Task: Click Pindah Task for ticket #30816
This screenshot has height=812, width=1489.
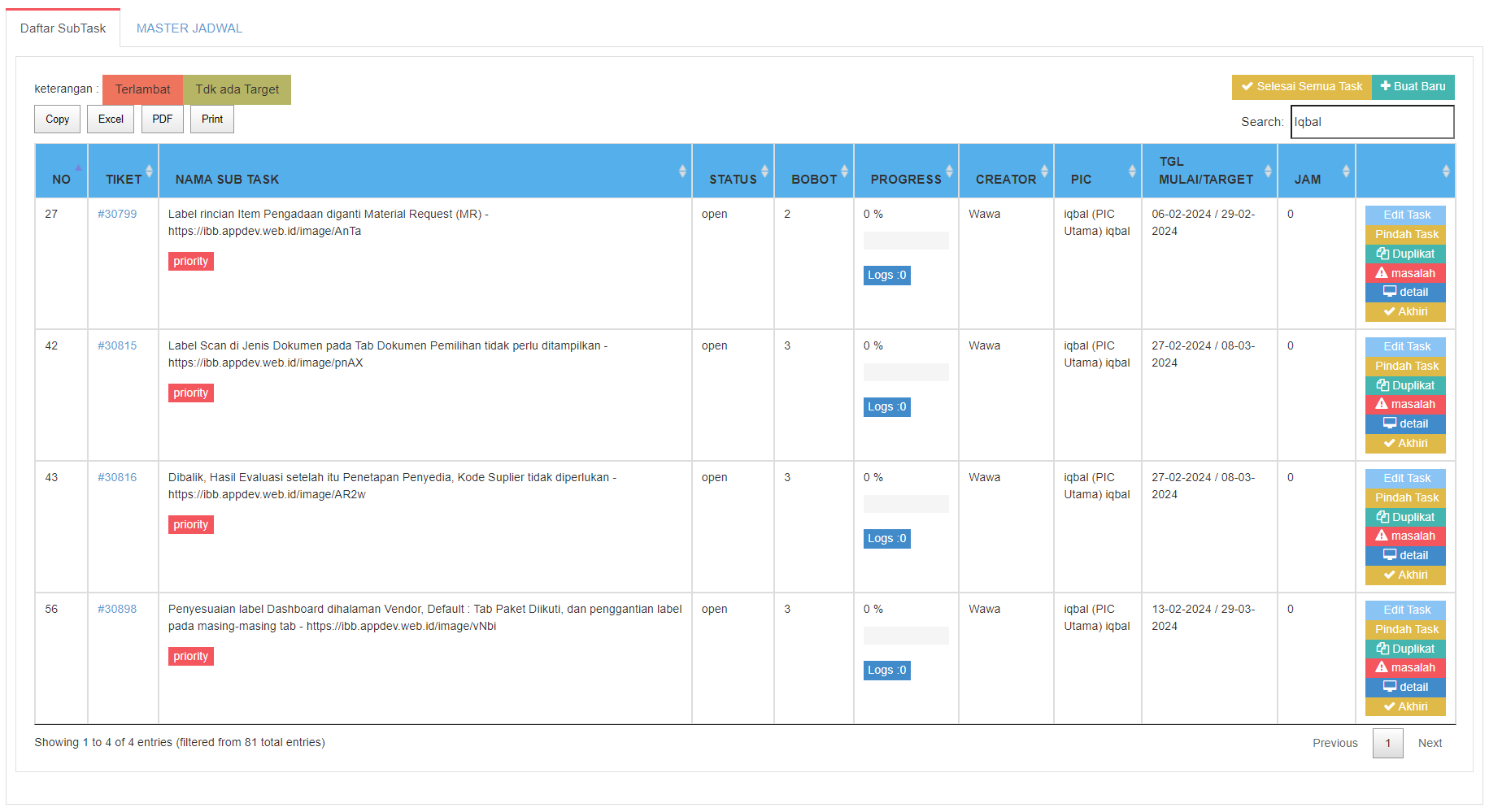Action: [x=1404, y=497]
